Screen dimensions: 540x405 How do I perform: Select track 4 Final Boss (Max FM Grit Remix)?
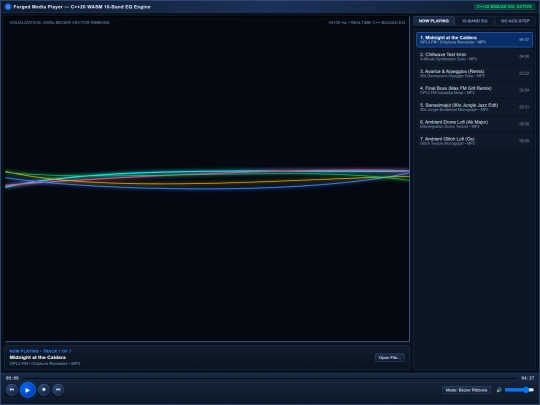tap(474, 90)
